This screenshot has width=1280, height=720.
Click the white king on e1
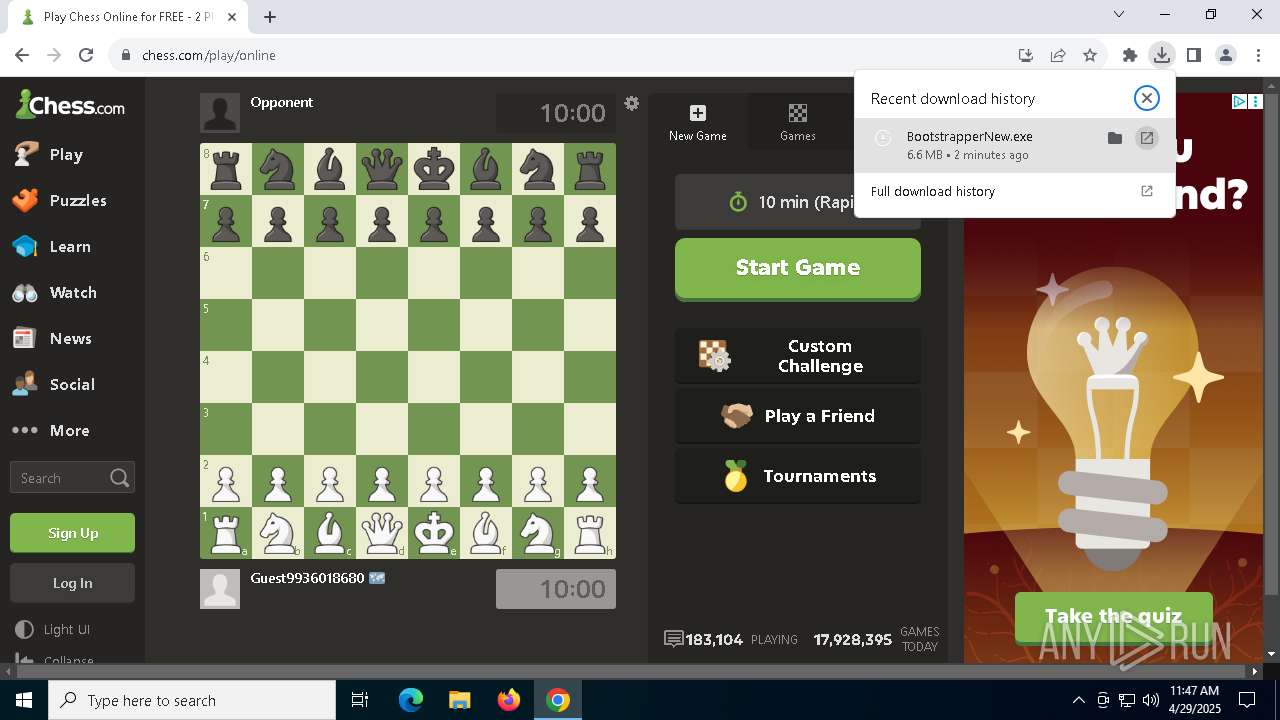[x=434, y=533]
